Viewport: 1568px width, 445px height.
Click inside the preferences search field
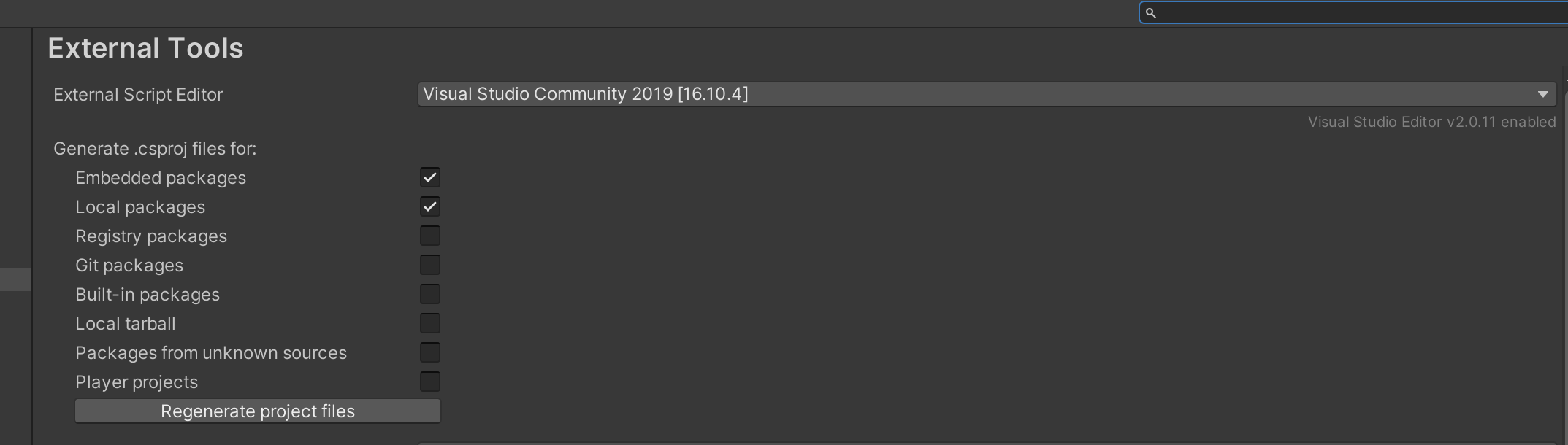point(1351,12)
